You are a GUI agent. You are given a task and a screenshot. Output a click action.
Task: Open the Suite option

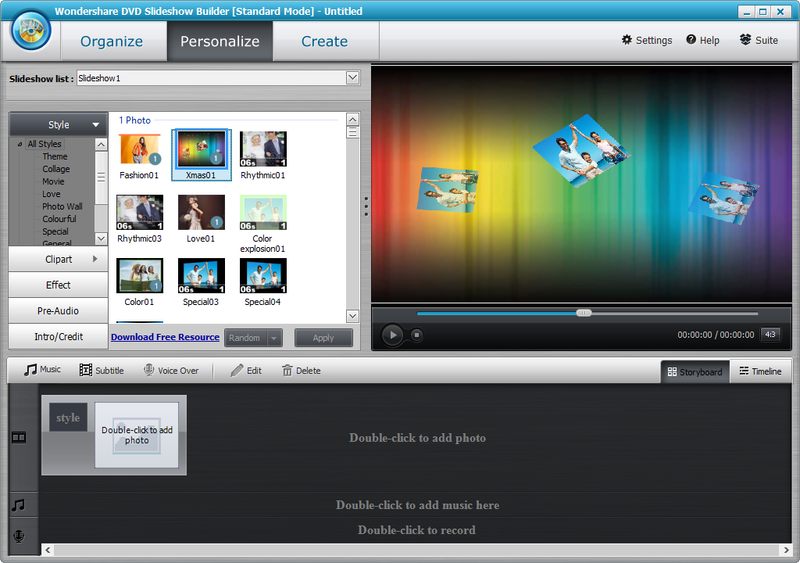click(x=759, y=40)
